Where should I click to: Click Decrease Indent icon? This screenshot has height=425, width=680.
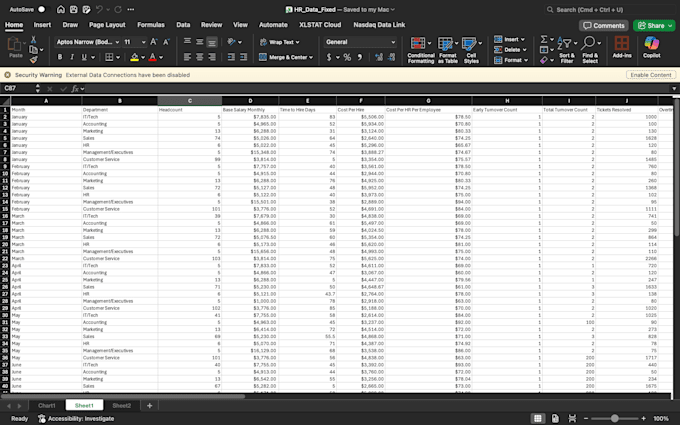tap(231, 57)
